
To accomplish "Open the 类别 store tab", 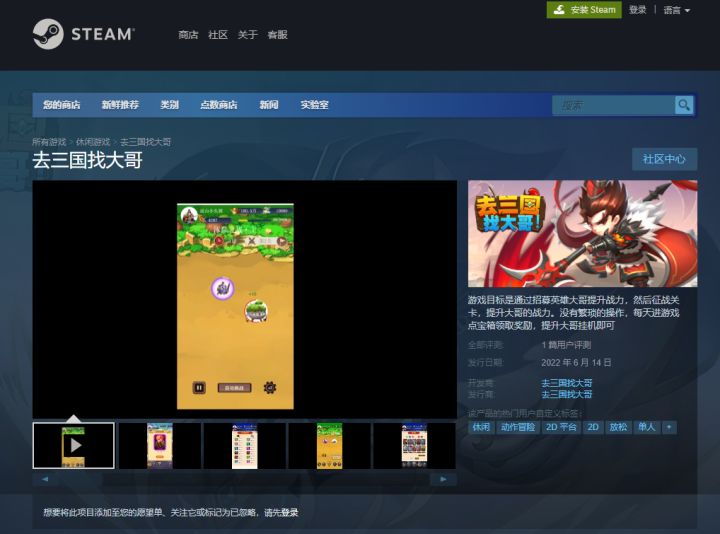I will coord(169,105).
